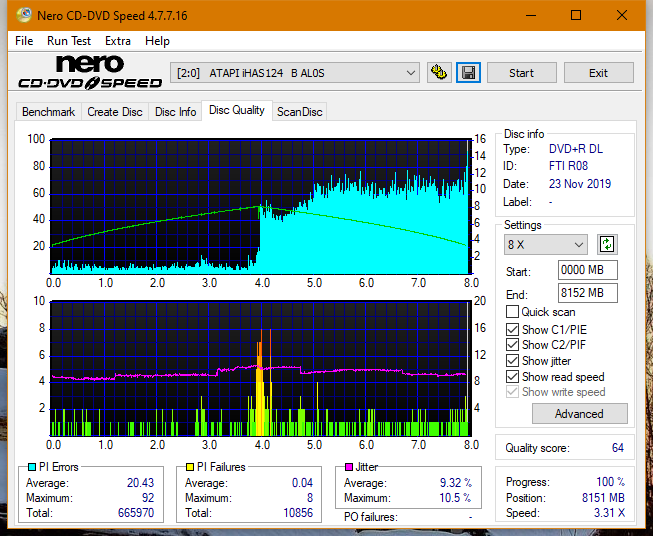Open the drive selection dropdown
Viewport: 653px width, 536px height.
pos(295,73)
